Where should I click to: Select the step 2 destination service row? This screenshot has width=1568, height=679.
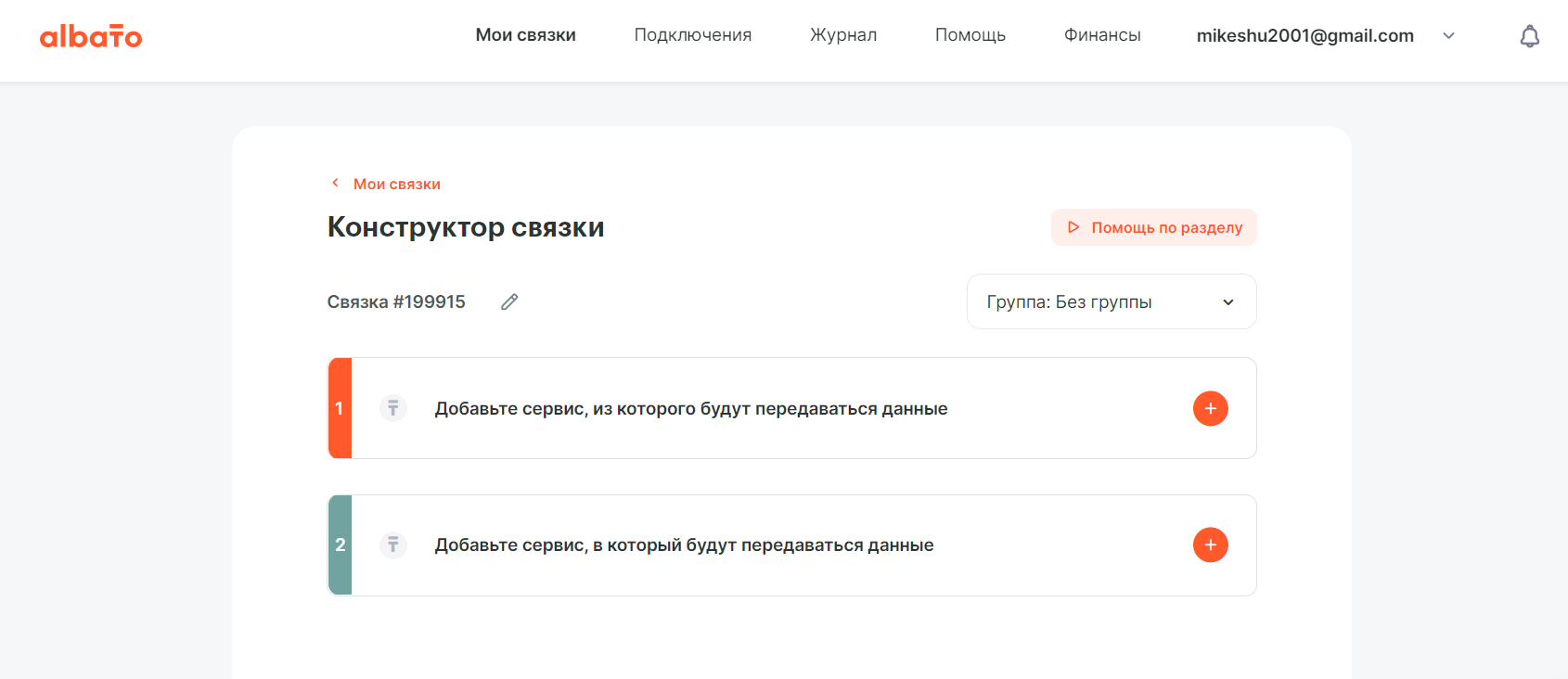792,545
